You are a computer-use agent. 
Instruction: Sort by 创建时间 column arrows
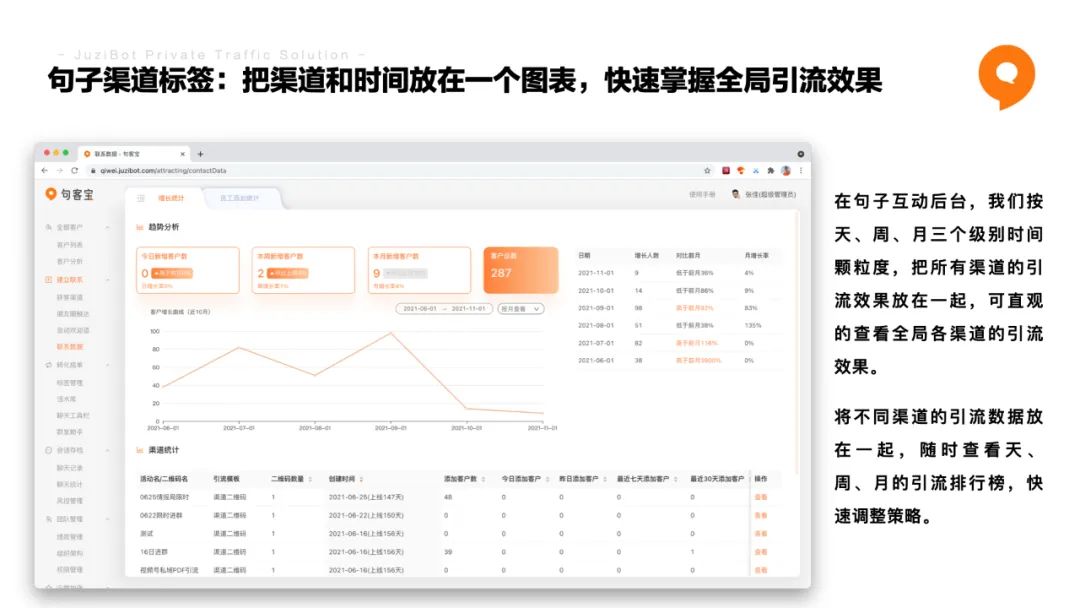(362, 479)
